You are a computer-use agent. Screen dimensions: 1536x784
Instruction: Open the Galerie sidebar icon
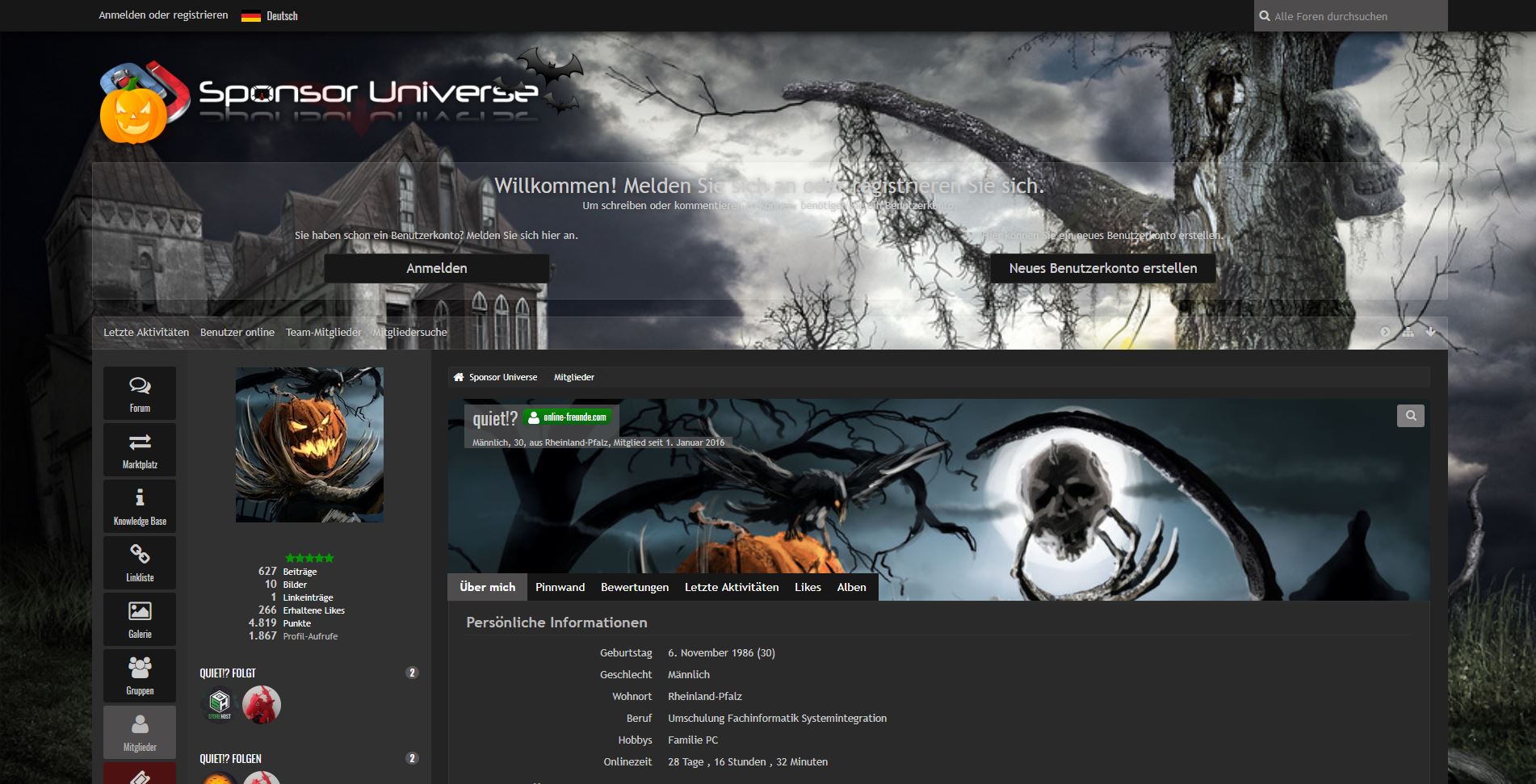pos(140,619)
